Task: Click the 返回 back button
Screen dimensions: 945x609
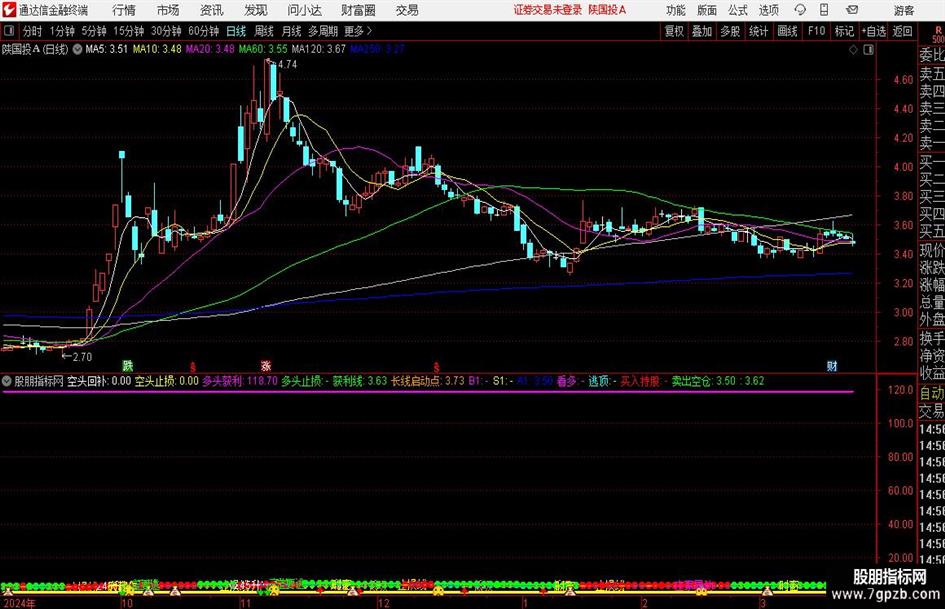Action: coord(902,31)
